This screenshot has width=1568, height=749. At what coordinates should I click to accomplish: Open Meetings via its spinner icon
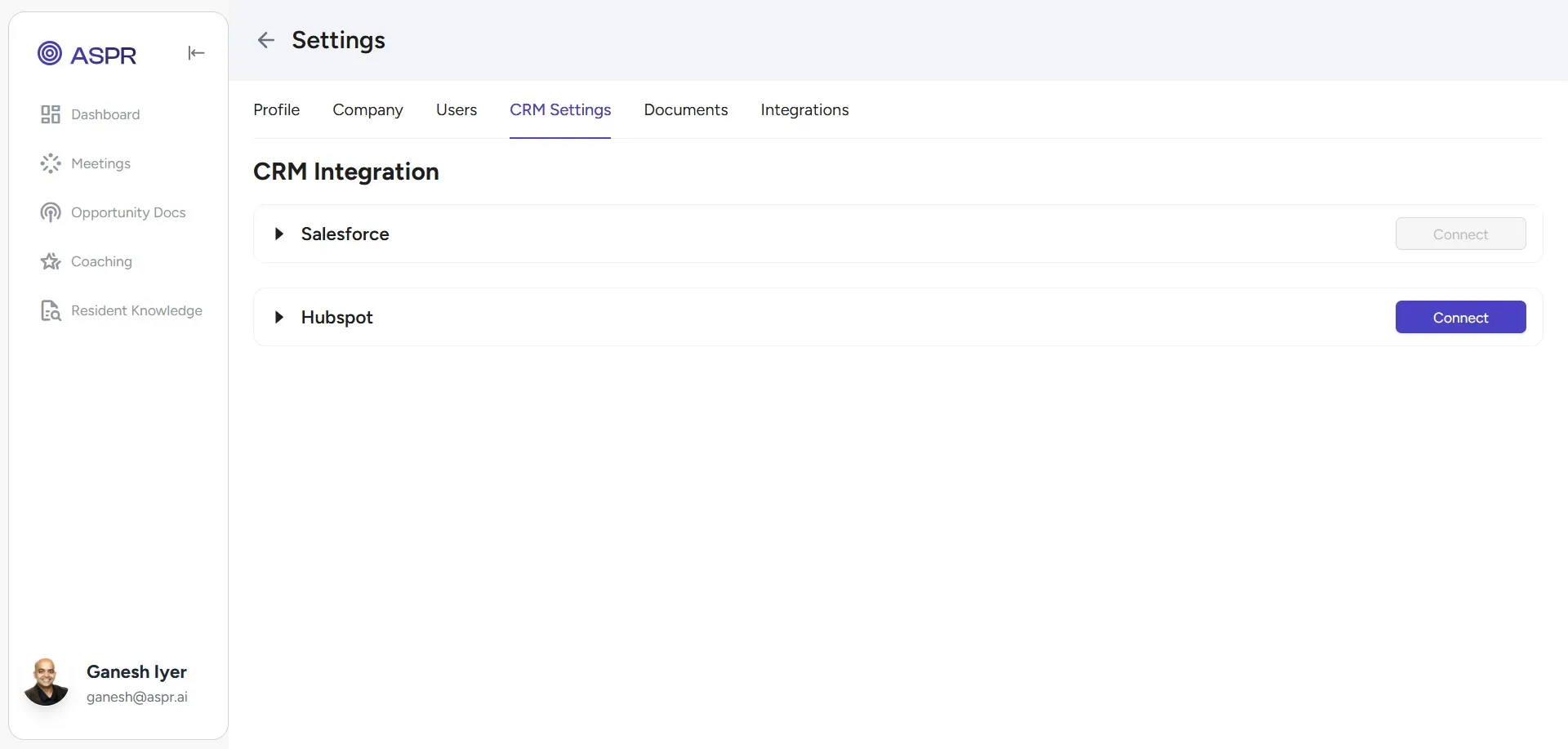click(51, 163)
